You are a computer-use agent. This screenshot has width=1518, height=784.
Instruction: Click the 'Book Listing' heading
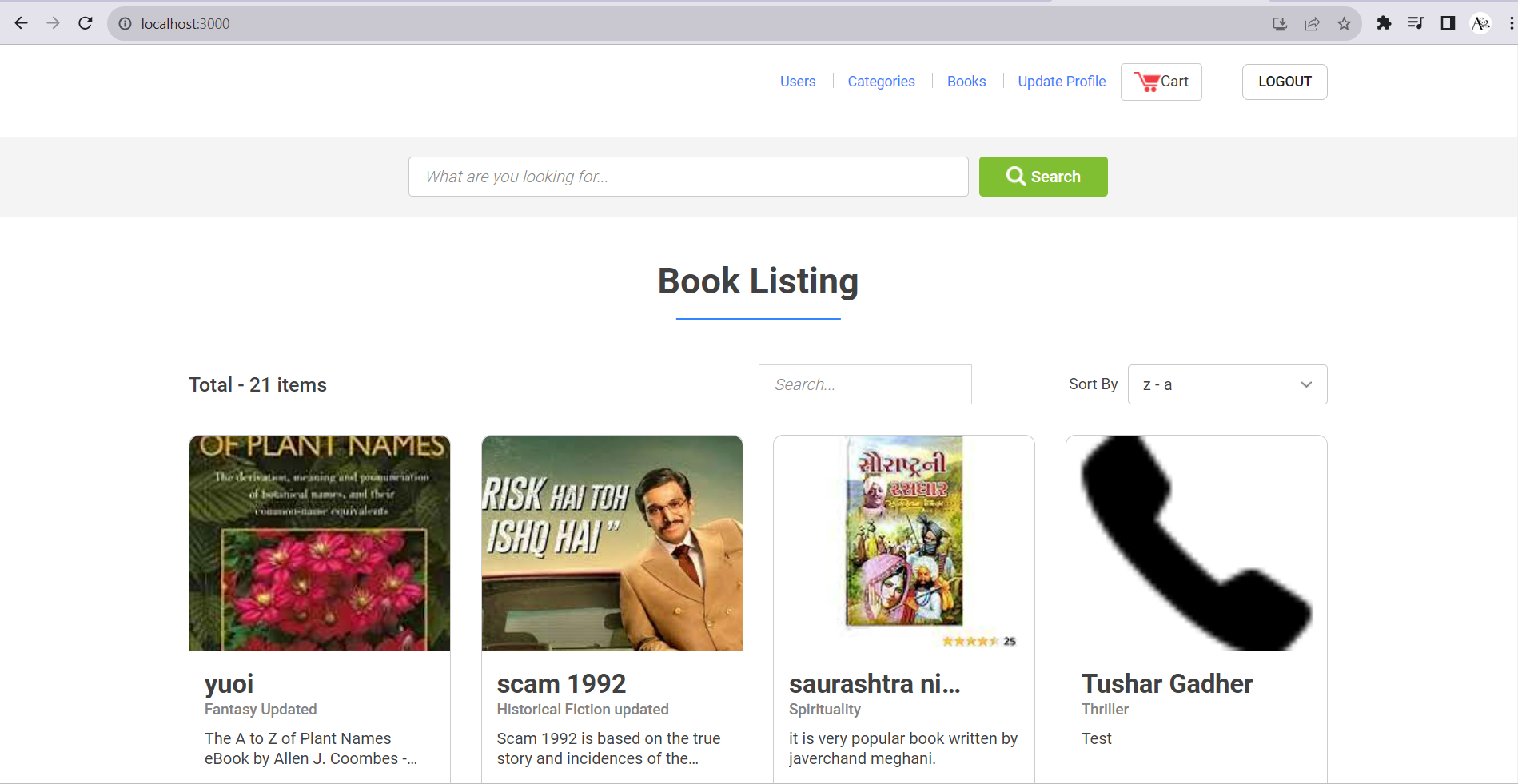tap(758, 281)
